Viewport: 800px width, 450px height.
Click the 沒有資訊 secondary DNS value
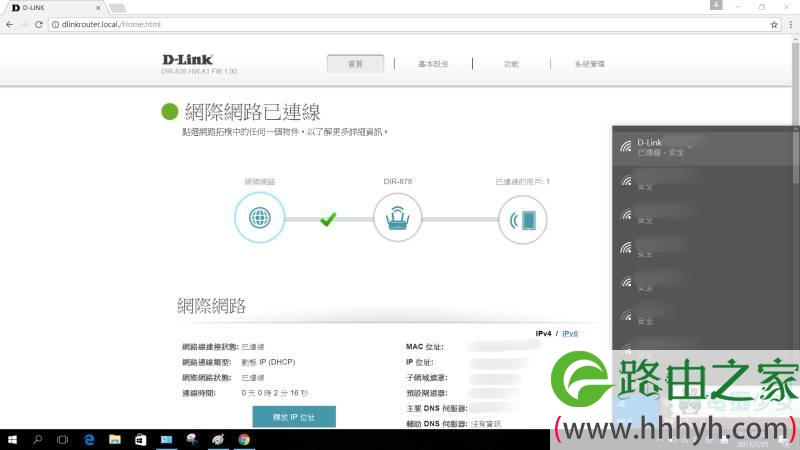pyautogui.click(x=486, y=423)
